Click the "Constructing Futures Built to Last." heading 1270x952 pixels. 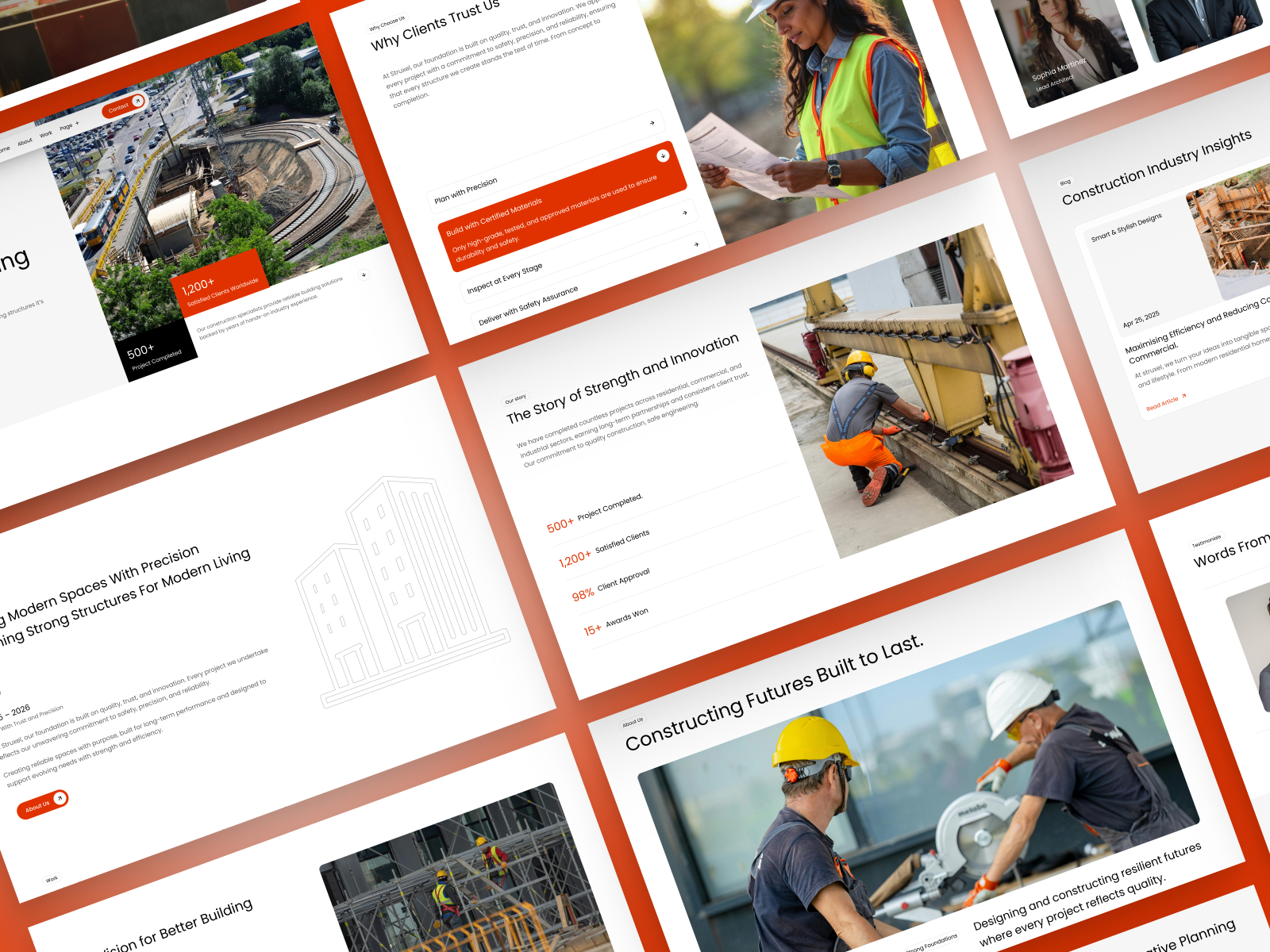775,693
